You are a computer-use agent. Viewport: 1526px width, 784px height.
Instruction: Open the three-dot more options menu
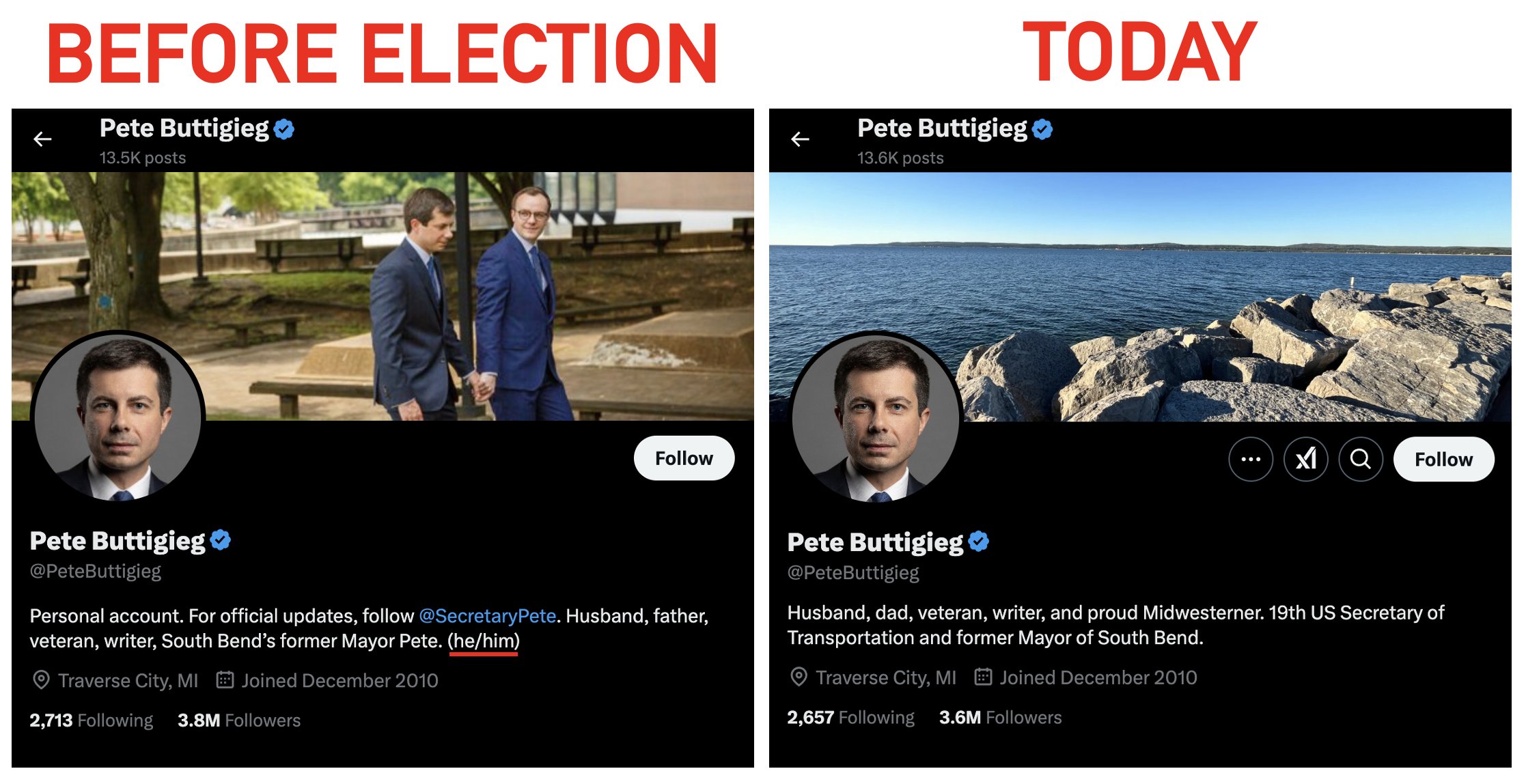(x=1250, y=459)
